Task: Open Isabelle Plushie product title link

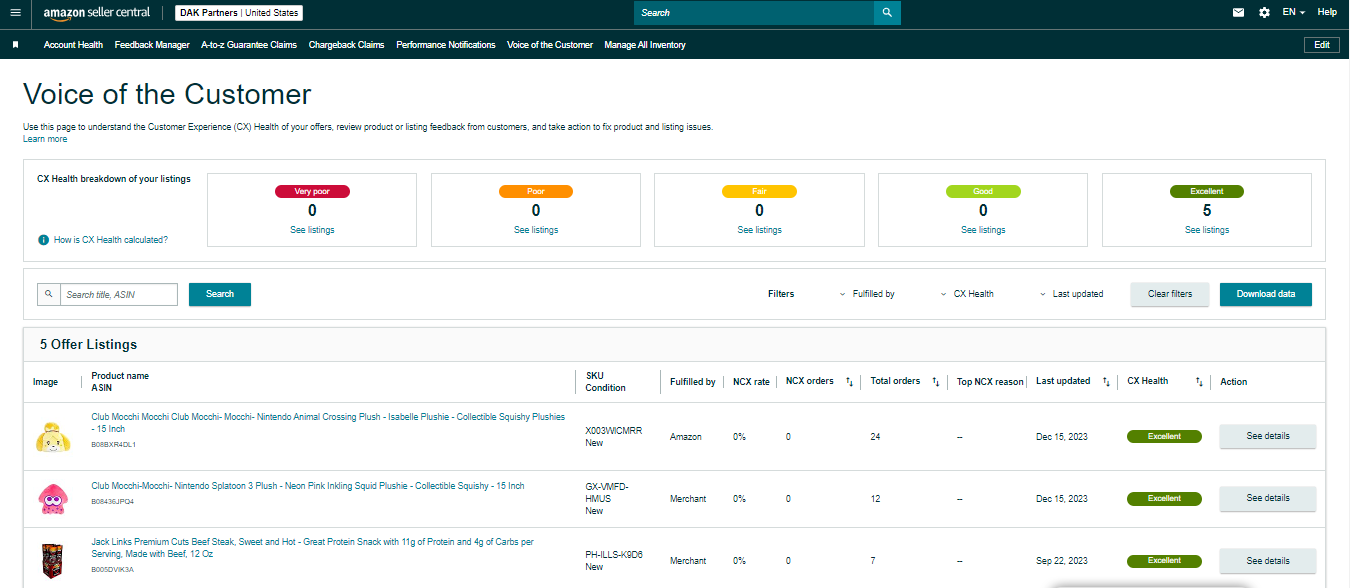Action: 328,422
